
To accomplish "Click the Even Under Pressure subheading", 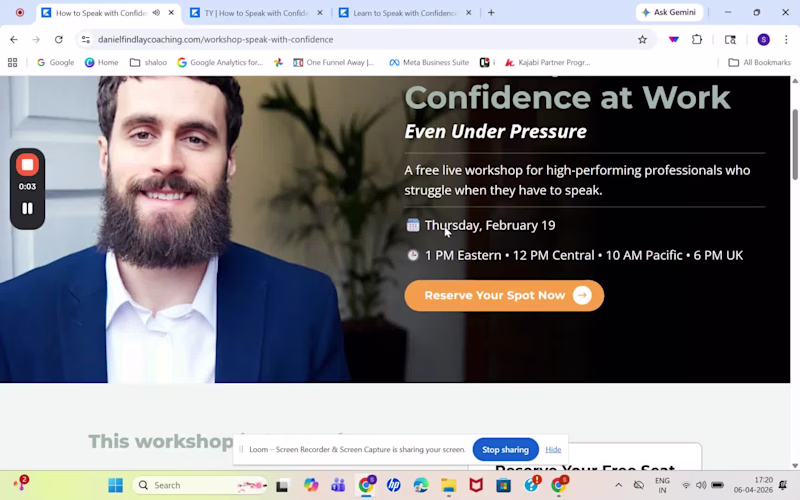I will [495, 132].
